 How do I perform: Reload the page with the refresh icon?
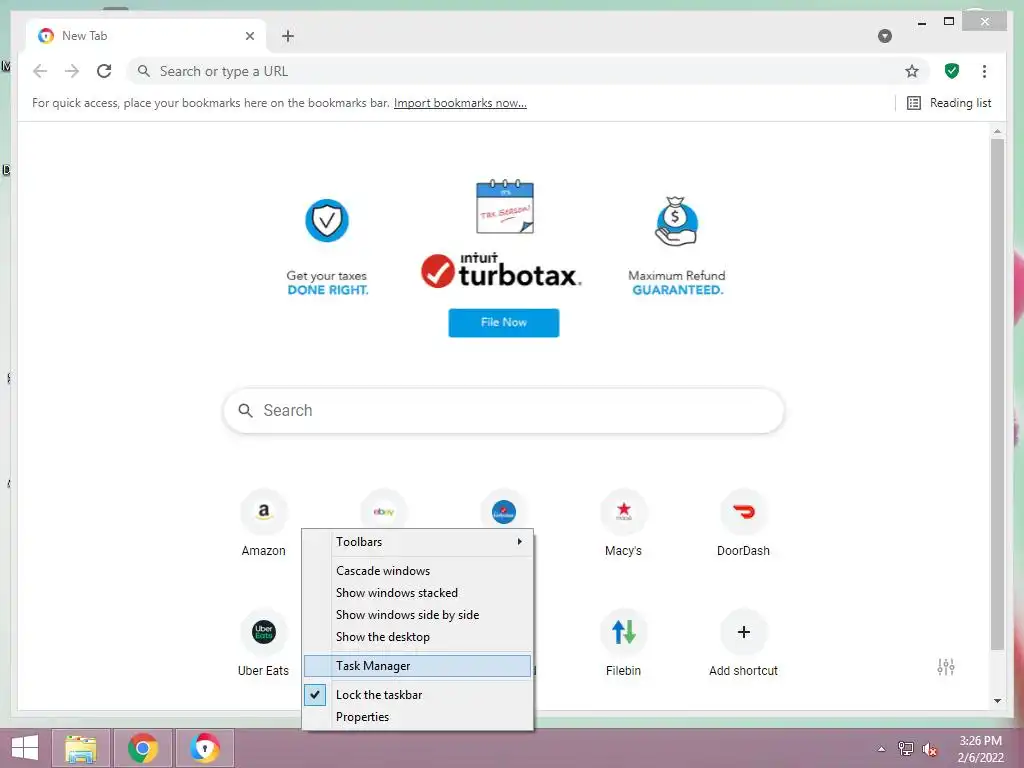pyautogui.click(x=104, y=71)
